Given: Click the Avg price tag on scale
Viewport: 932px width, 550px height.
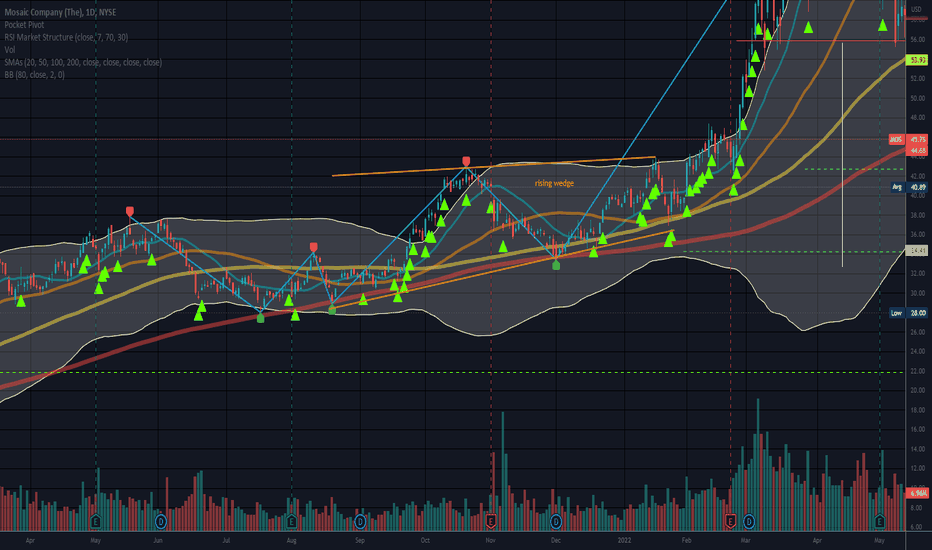Looking at the screenshot, I should [896, 187].
